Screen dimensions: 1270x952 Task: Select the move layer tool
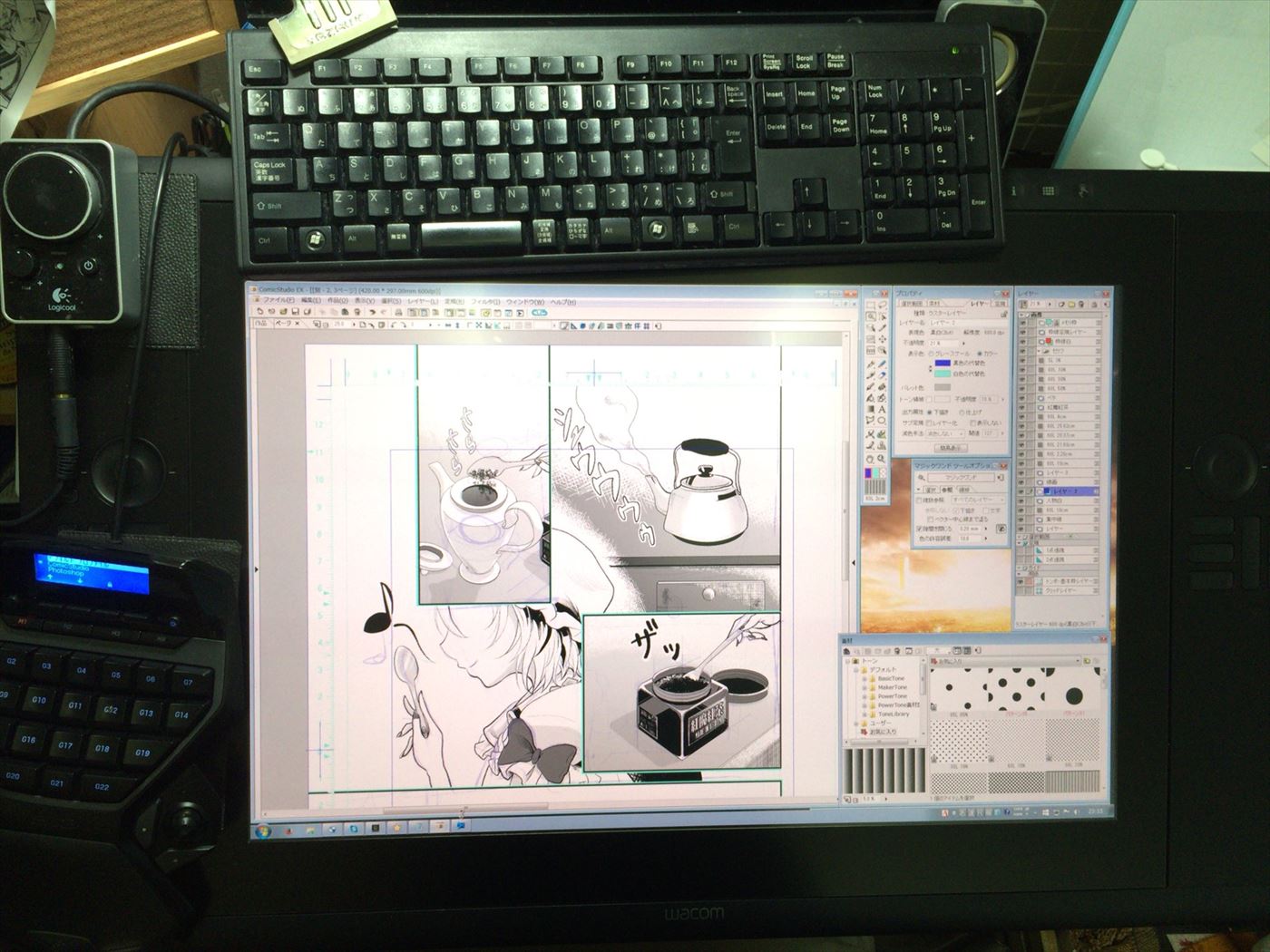pos(881,339)
